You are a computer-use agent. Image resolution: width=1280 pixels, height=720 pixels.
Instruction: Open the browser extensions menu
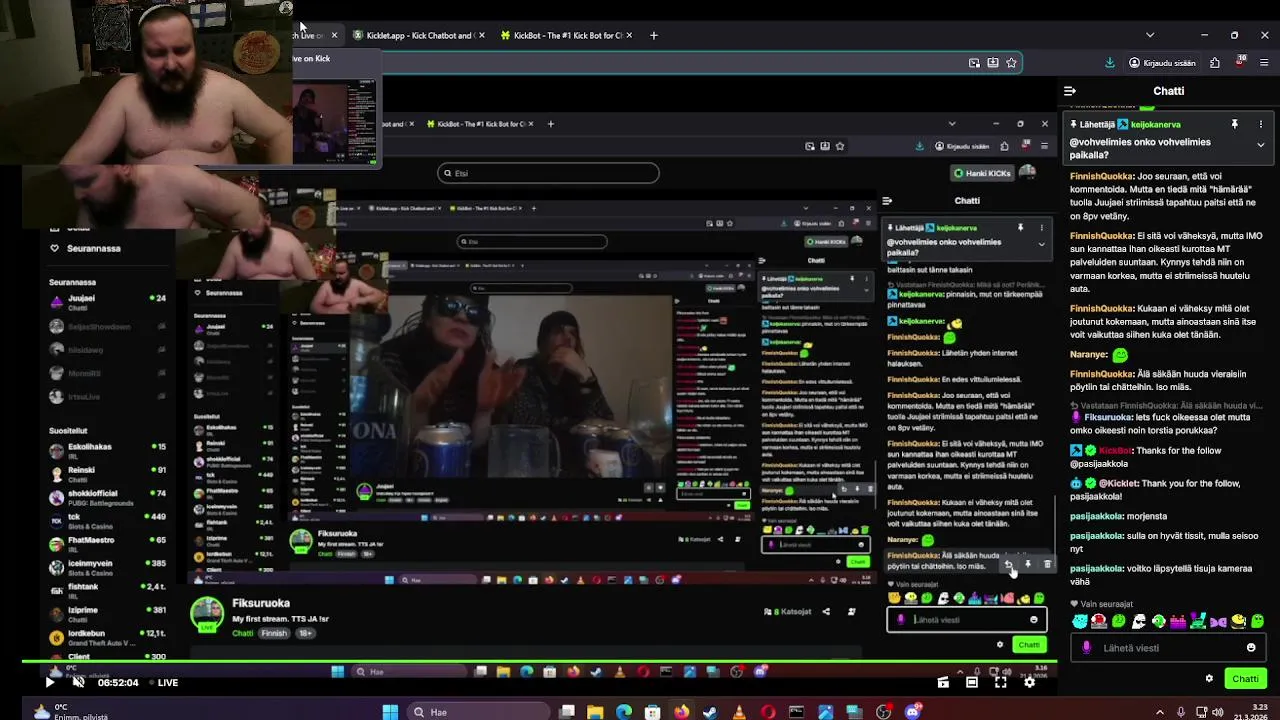1215,63
